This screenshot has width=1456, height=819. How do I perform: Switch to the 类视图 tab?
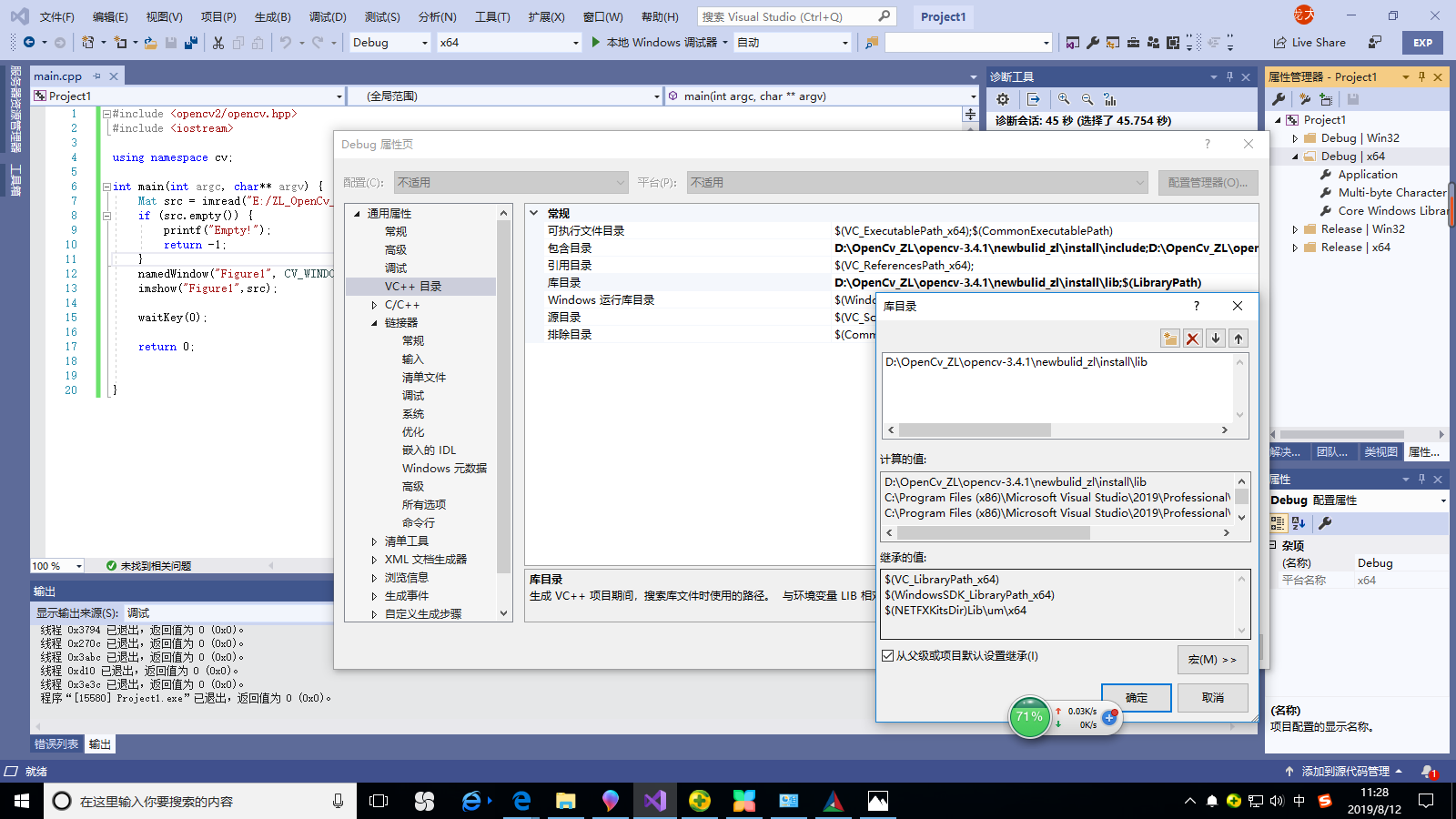point(1380,451)
